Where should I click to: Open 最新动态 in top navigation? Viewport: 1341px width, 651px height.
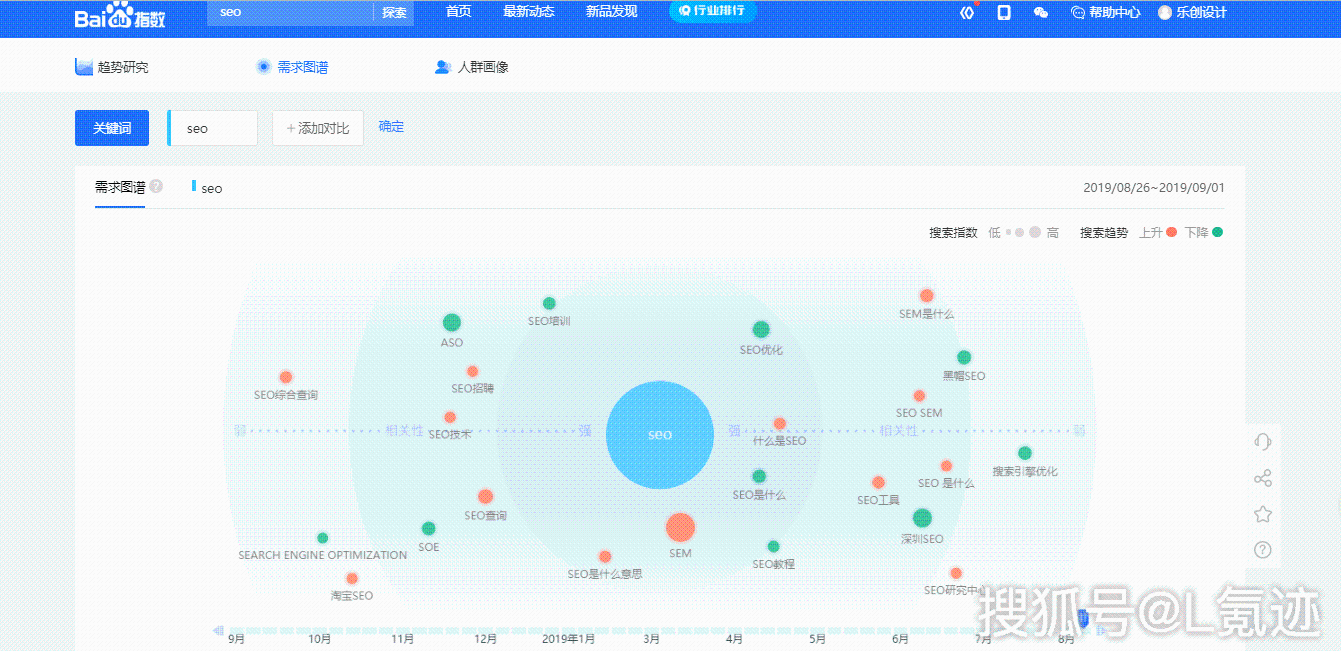(x=529, y=12)
